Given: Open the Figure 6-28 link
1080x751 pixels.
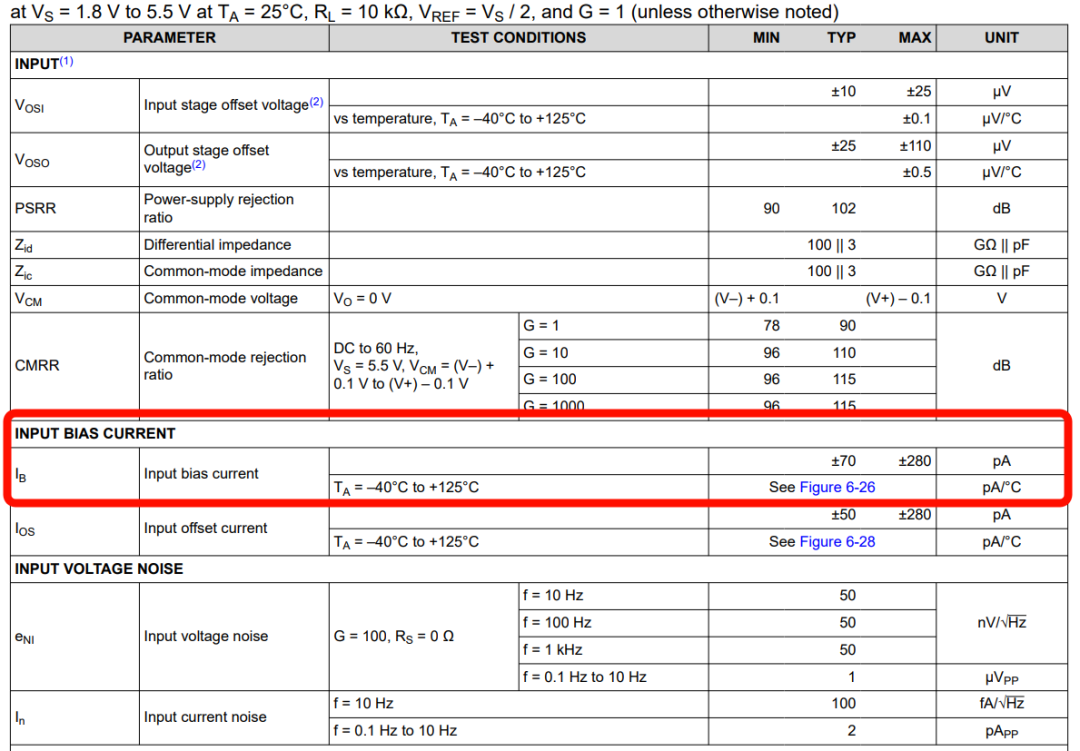Looking at the screenshot, I should click(837, 542).
